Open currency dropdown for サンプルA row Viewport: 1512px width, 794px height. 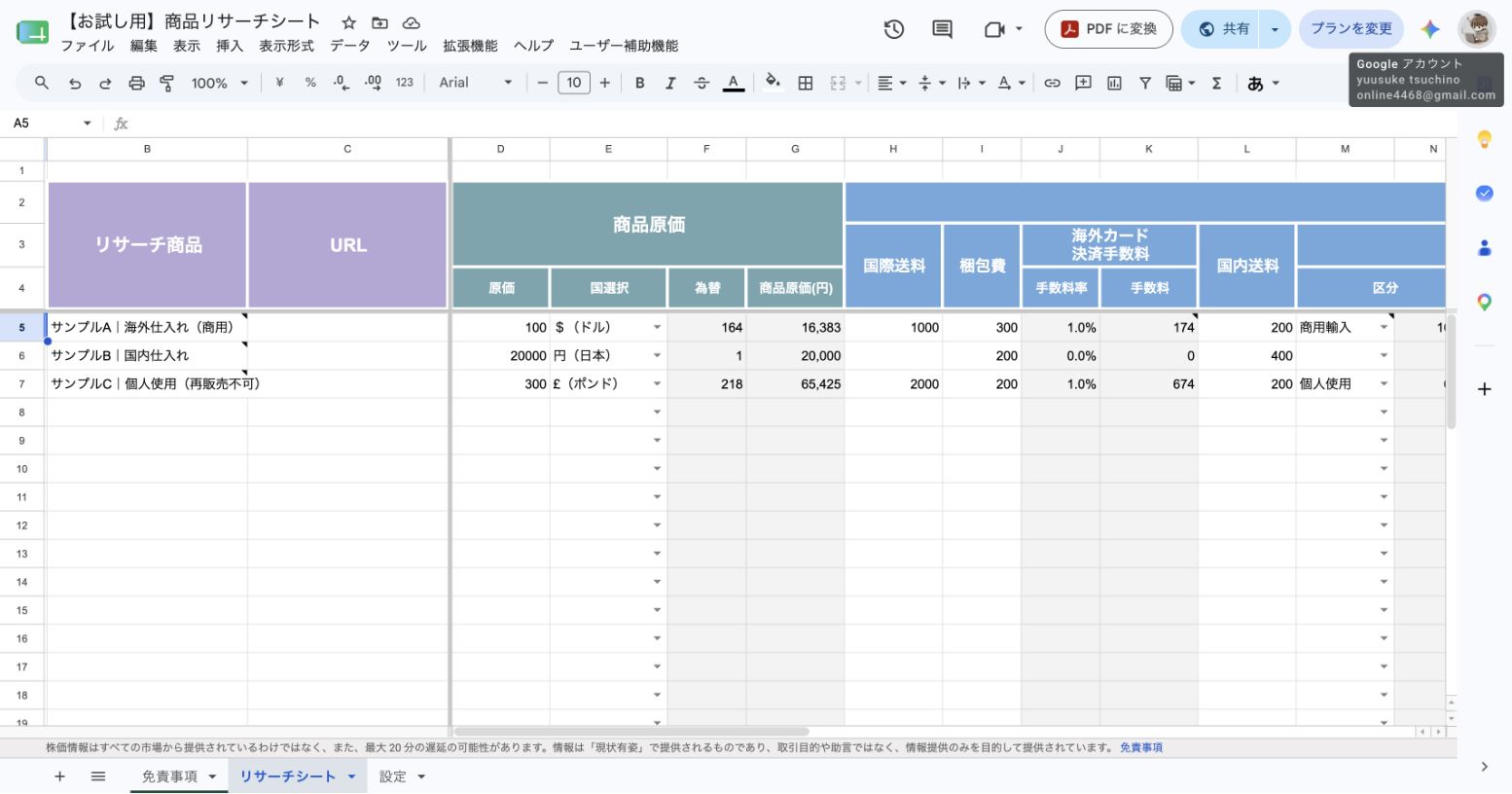657,328
